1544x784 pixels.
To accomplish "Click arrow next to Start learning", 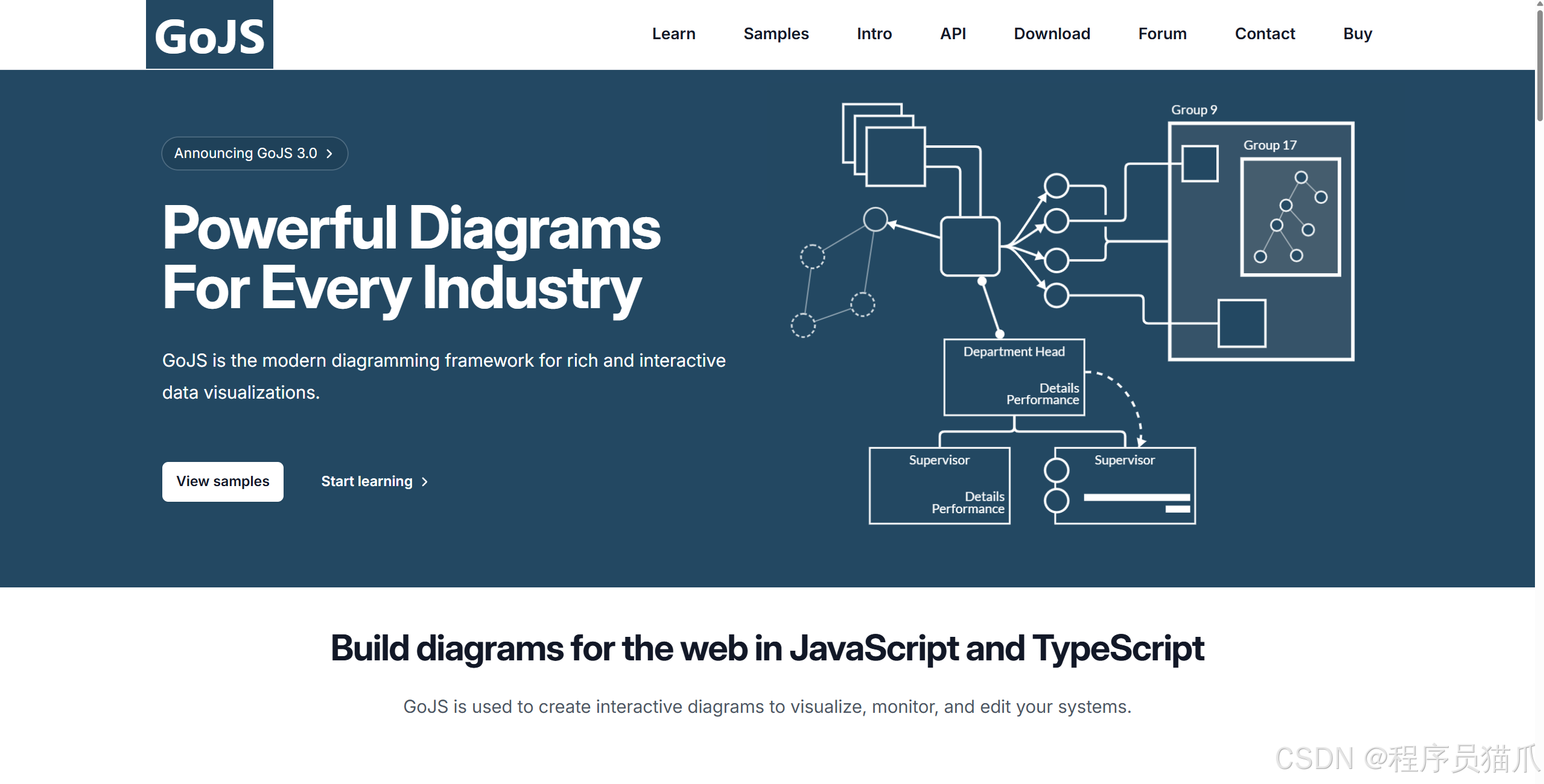I will pyautogui.click(x=425, y=482).
